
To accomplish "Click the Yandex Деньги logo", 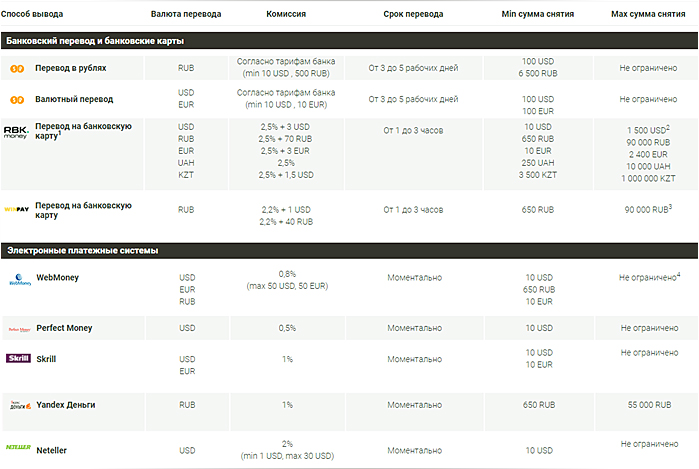I will coord(19,405).
